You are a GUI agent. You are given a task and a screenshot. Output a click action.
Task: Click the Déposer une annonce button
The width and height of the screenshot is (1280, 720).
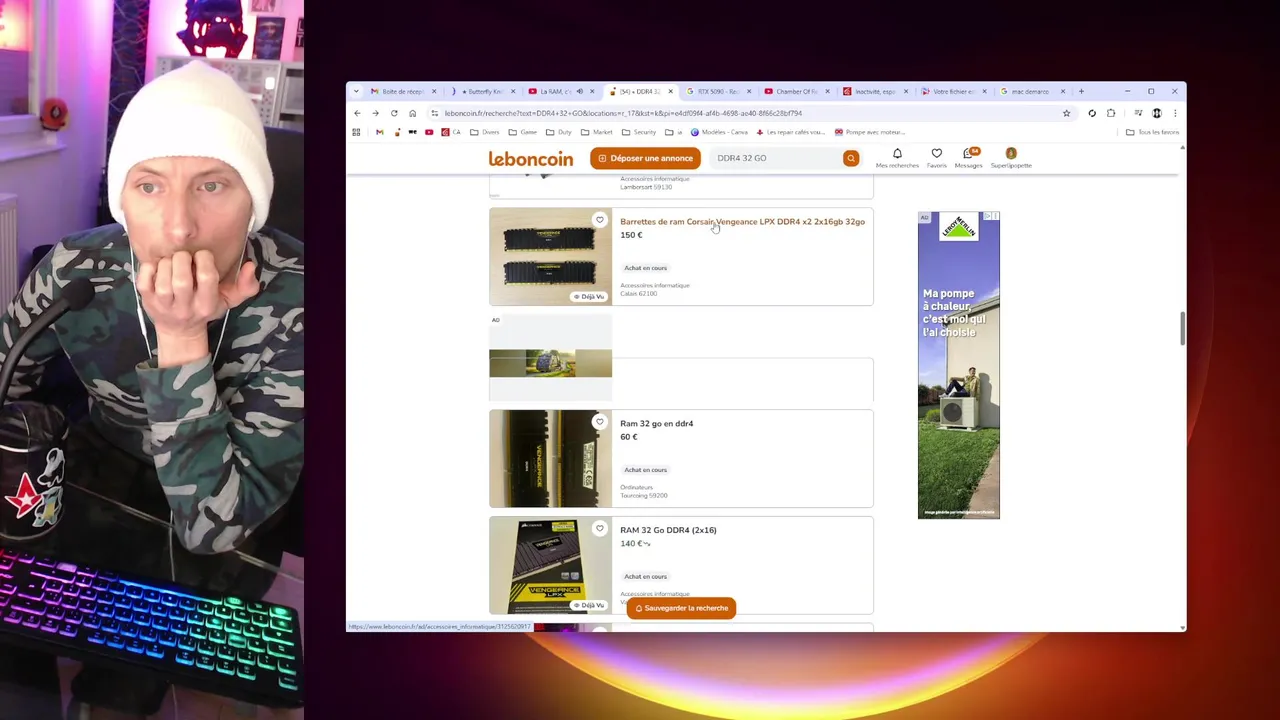[x=645, y=158]
